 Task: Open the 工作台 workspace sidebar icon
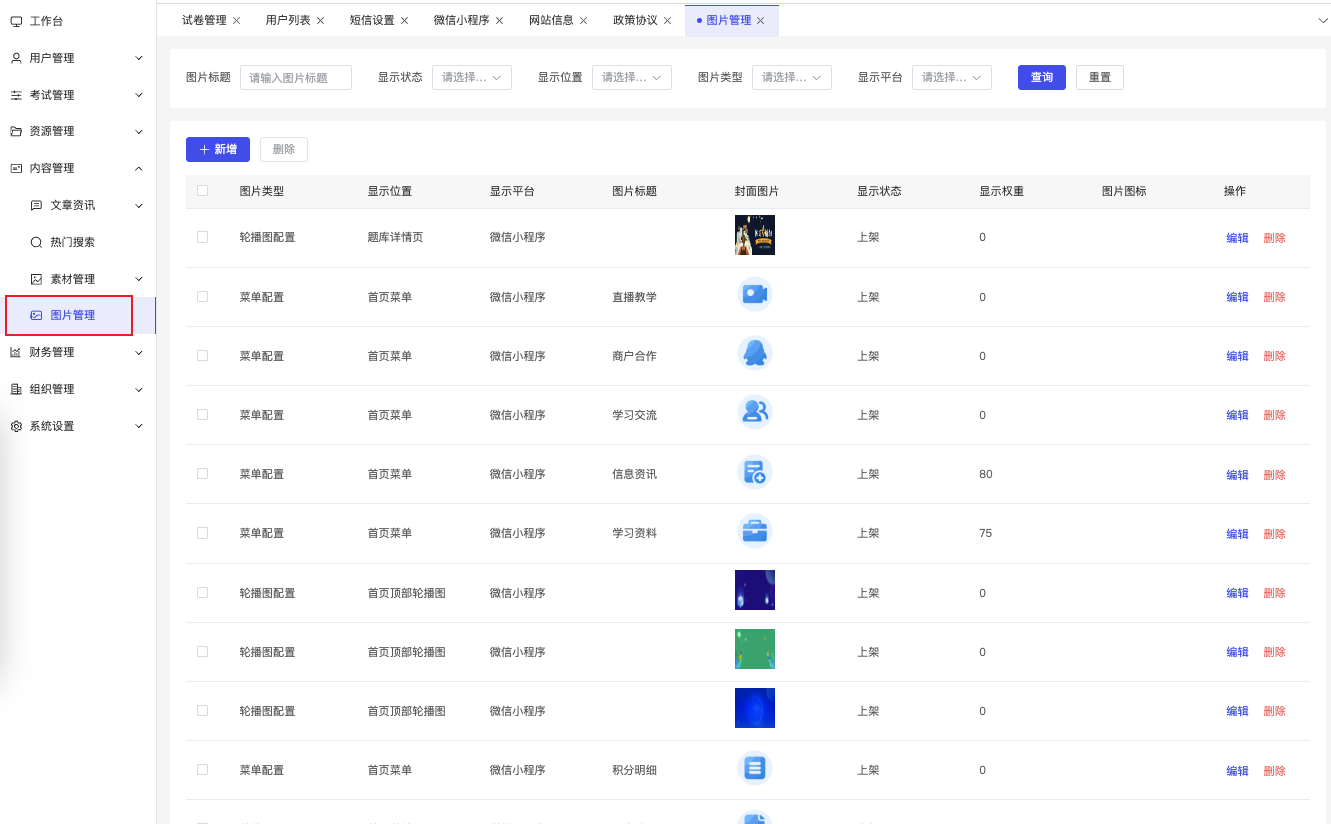[15, 20]
